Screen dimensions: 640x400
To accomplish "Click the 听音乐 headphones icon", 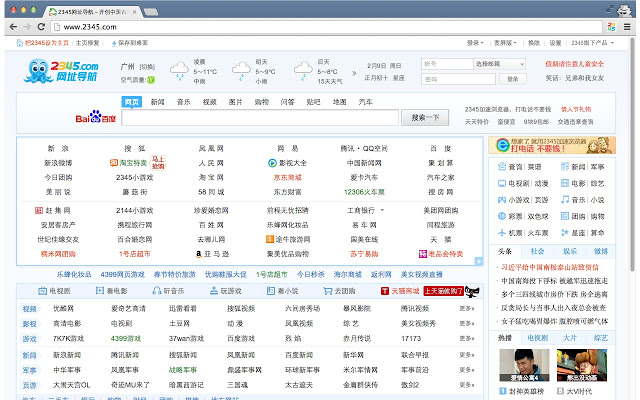I will 156,291.
